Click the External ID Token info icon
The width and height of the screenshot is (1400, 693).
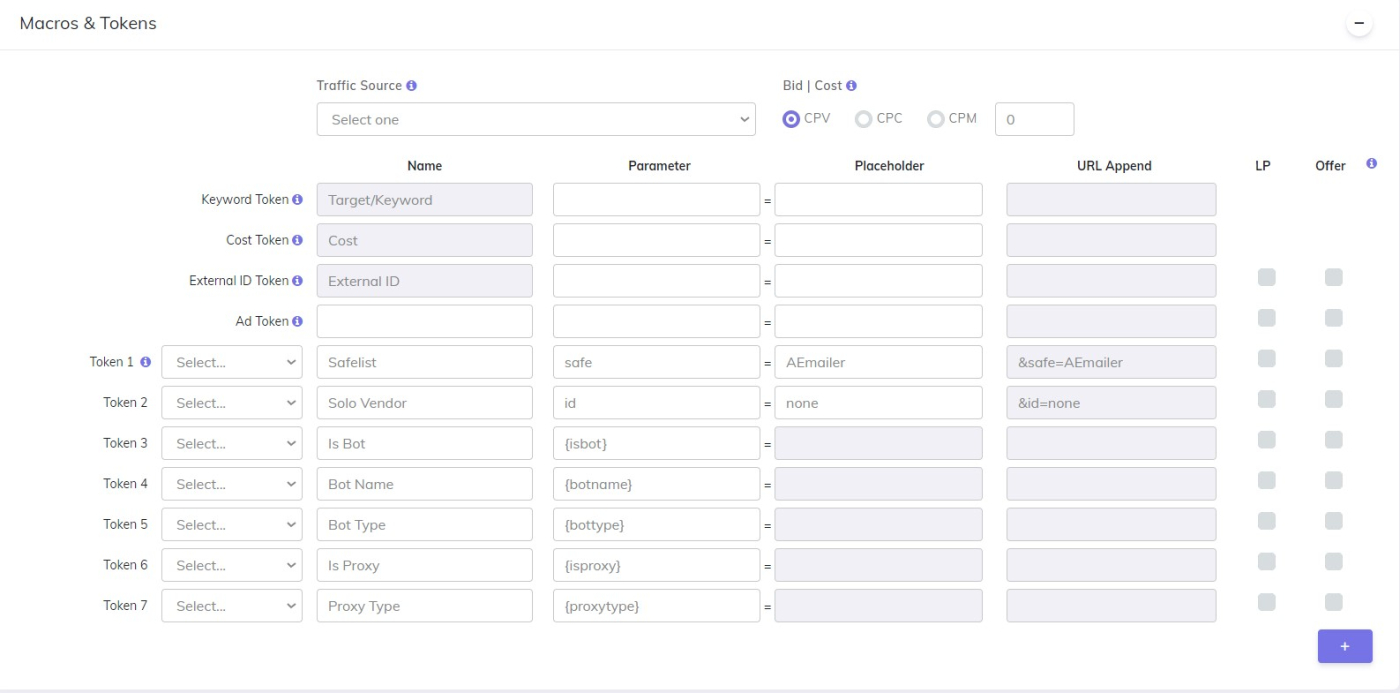click(297, 281)
